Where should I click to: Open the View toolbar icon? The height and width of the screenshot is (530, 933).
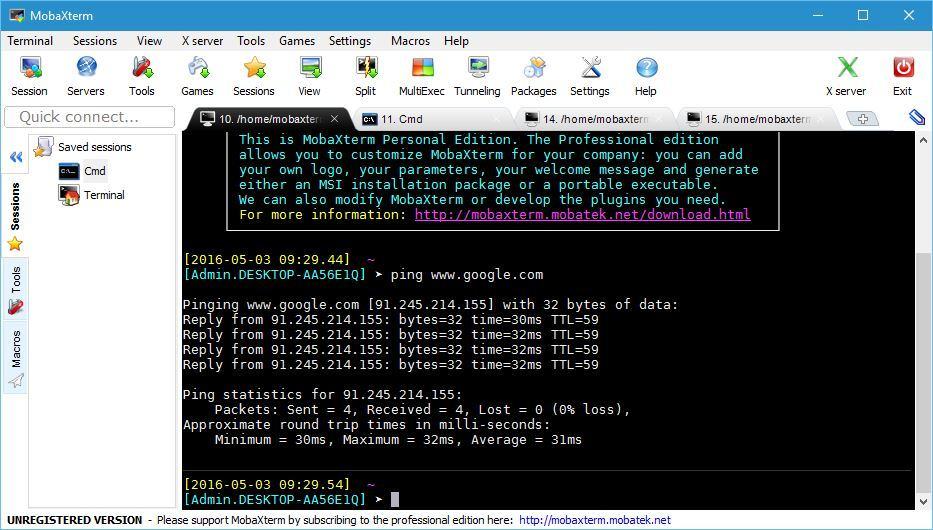click(309, 76)
